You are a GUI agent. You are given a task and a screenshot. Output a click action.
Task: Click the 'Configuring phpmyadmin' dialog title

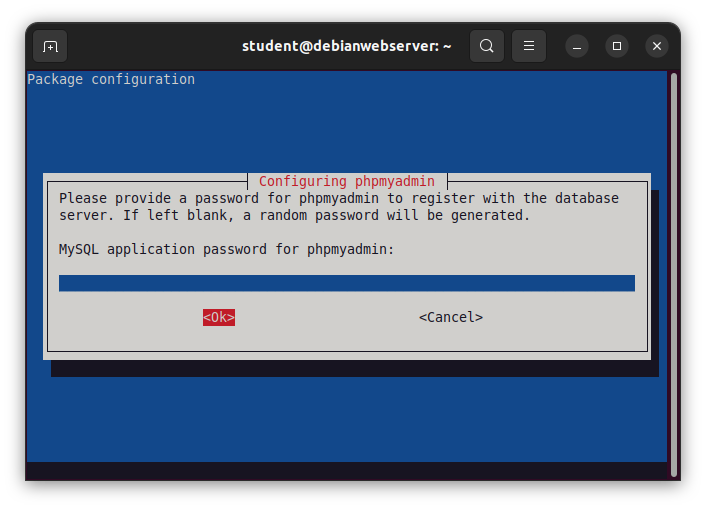tap(347, 181)
